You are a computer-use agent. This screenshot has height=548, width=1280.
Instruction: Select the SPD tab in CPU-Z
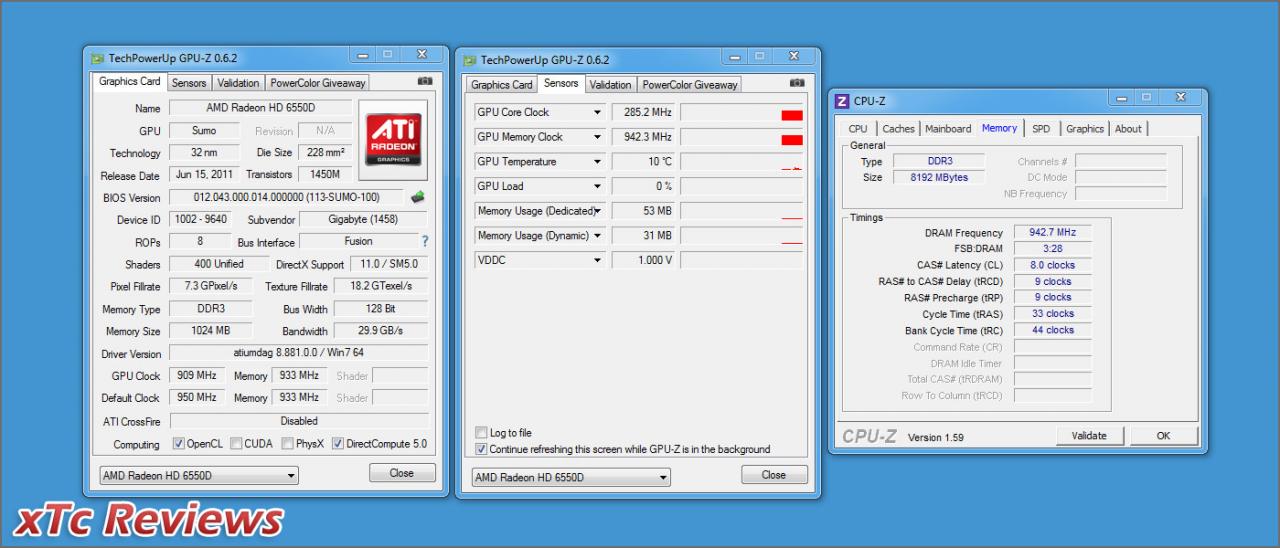coord(1041,128)
